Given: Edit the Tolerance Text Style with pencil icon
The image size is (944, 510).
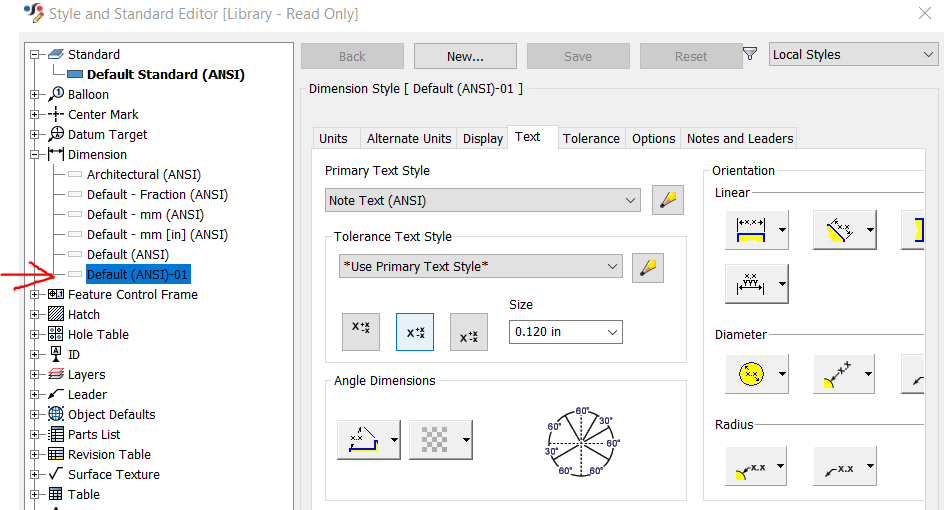Looking at the screenshot, I should [x=648, y=268].
